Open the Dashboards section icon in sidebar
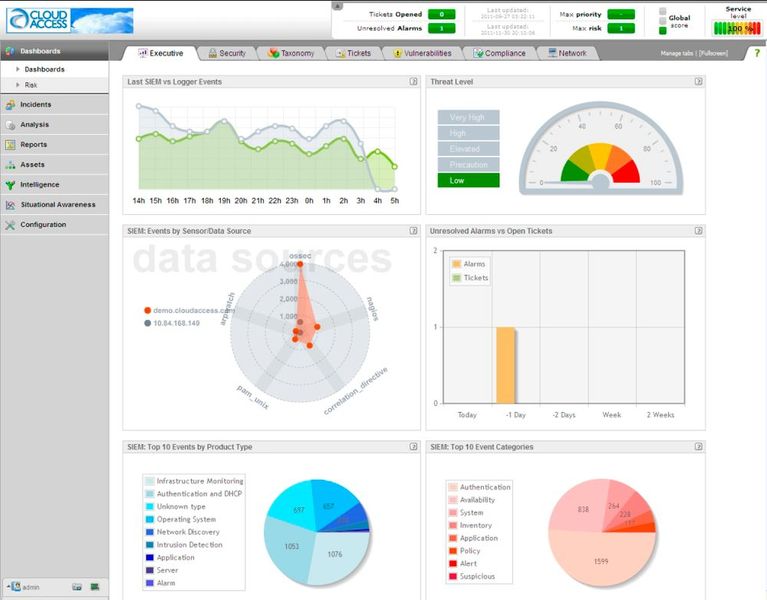Screen dimensions: 767x600 (10, 51)
